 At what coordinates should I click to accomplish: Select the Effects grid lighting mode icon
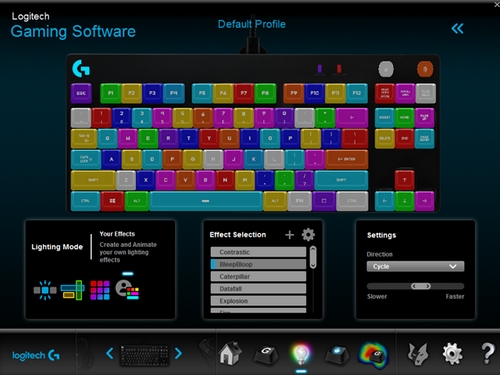pos(100,290)
